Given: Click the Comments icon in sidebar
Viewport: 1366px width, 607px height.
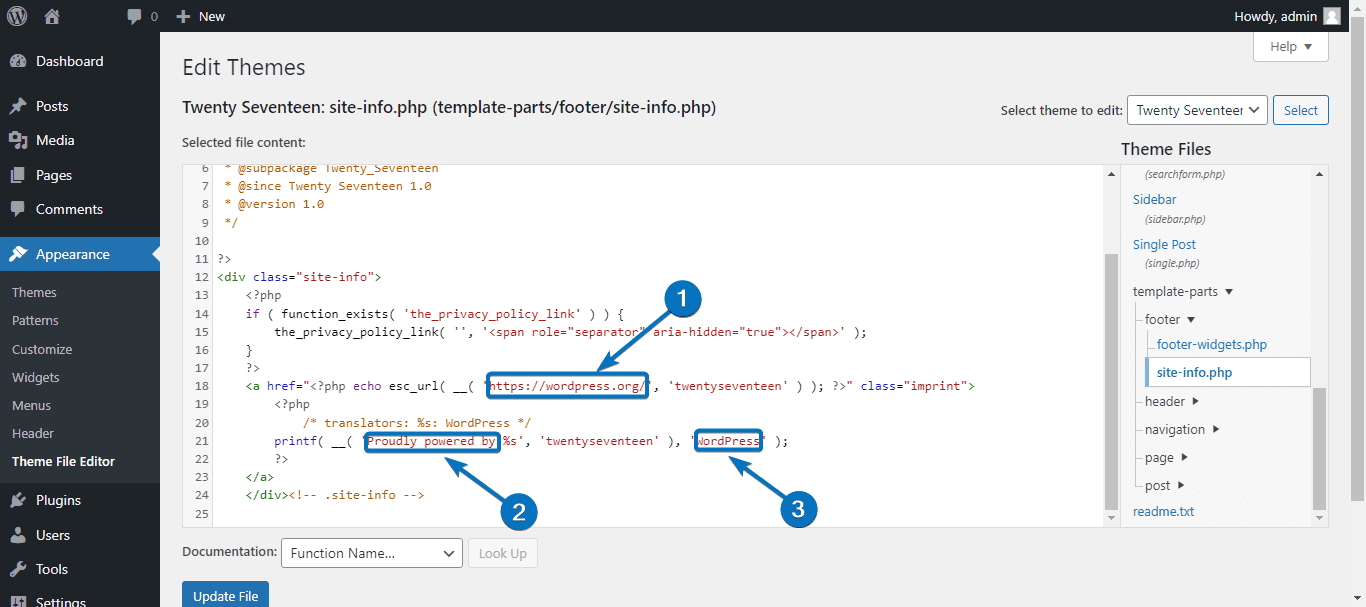Looking at the screenshot, I should click(18, 209).
